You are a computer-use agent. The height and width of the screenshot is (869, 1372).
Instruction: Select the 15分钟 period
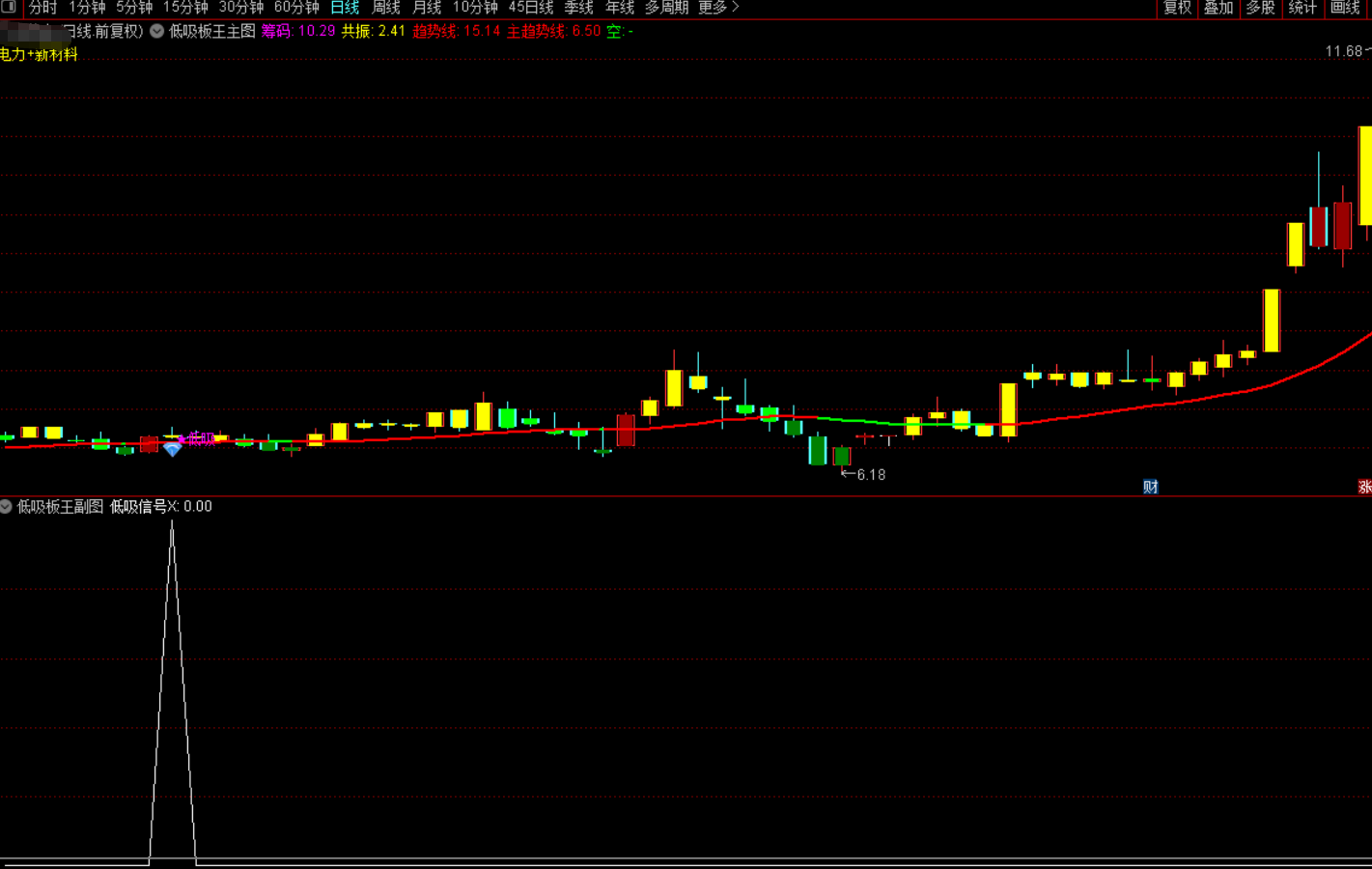tap(185, 8)
